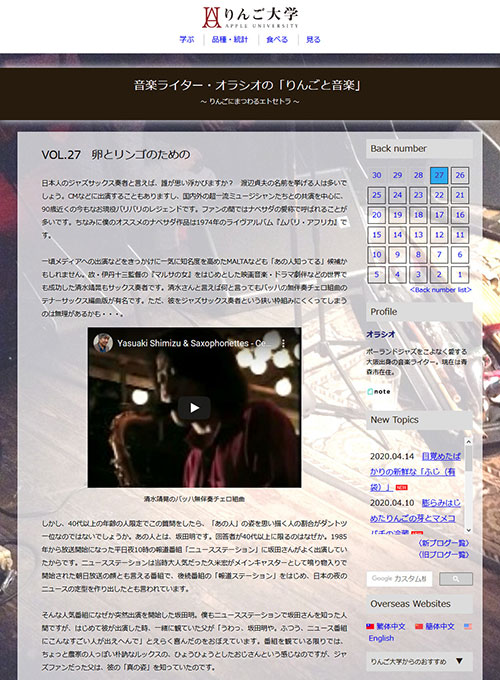
Task: Open the video's three-dot options menu
Action: pos(284,343)
